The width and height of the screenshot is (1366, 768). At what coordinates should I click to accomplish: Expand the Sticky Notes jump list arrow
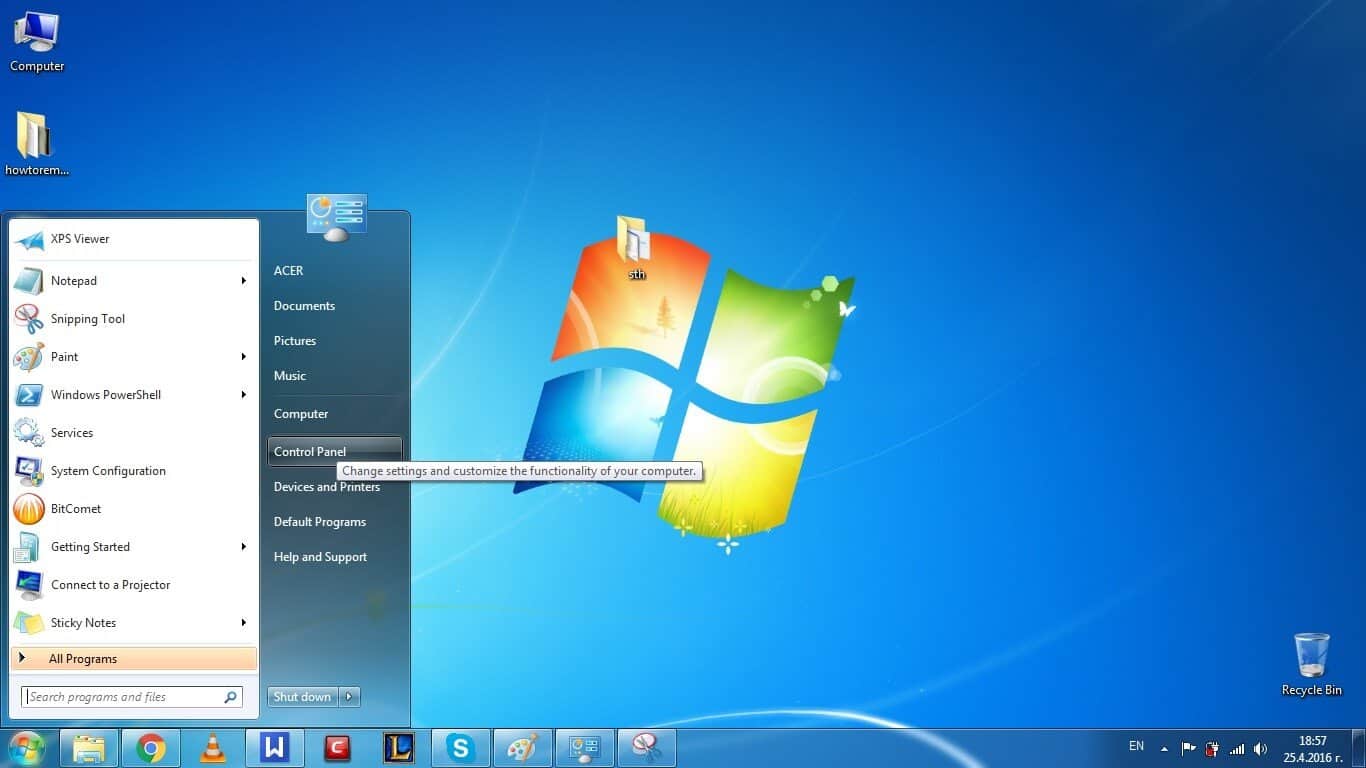point(244,623)
